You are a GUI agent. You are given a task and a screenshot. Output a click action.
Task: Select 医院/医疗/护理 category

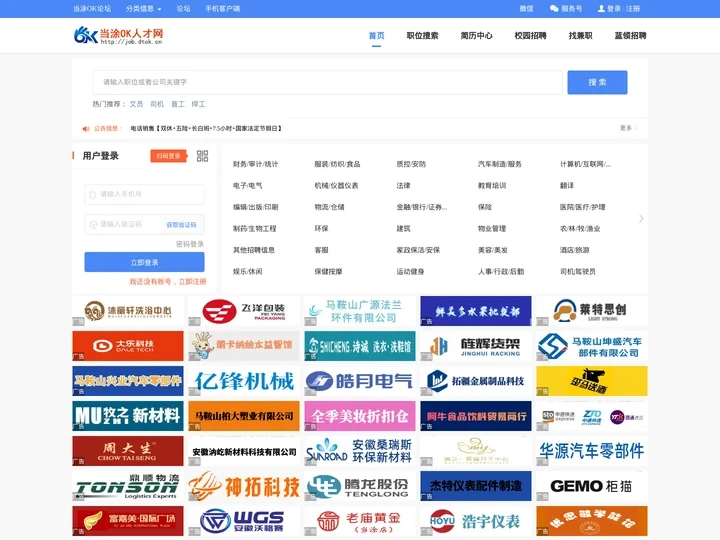coord(582,207)
